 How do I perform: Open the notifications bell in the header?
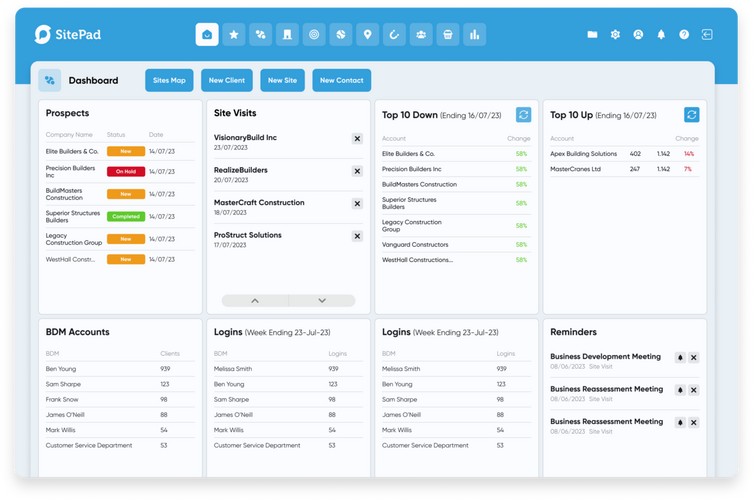[x=661, y=35]
